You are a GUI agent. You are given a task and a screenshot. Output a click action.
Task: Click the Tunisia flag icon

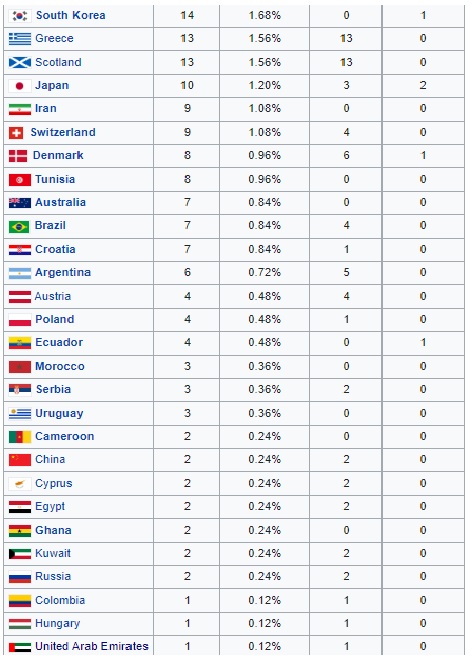(x=20, y=180)
